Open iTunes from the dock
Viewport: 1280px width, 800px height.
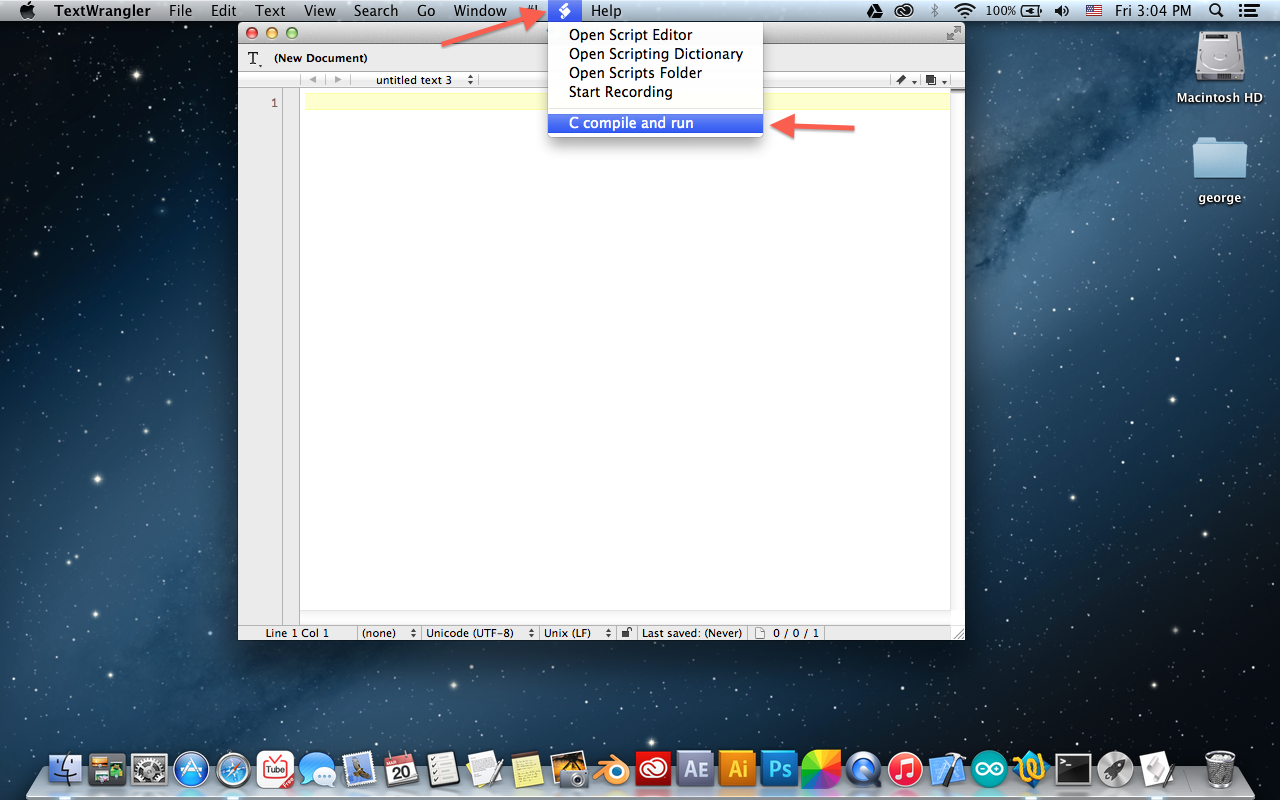point(905,769)
